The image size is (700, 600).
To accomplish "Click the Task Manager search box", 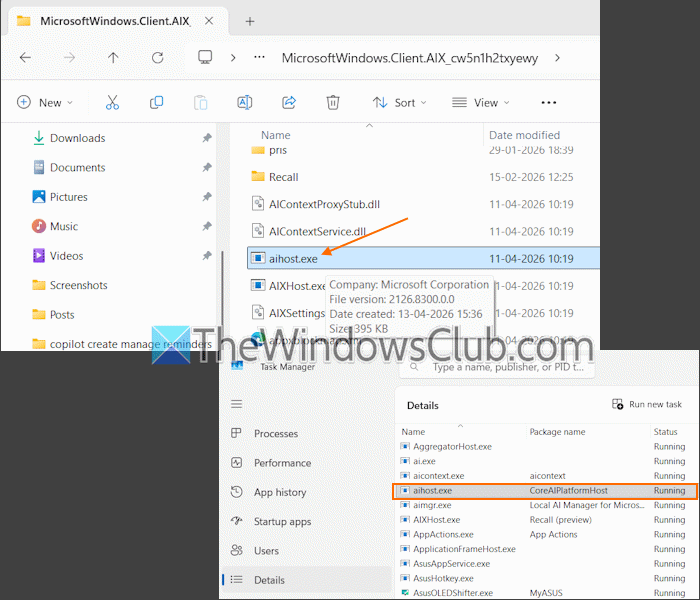I will click(497, 367).
